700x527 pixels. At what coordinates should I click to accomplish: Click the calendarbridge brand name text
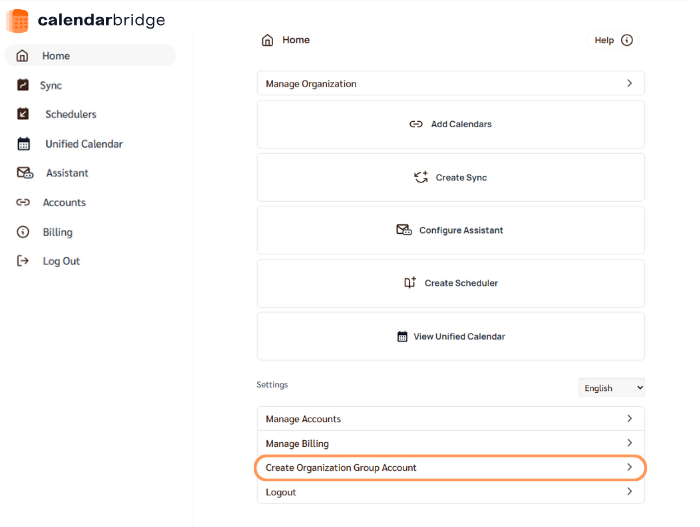click(101, 20)
